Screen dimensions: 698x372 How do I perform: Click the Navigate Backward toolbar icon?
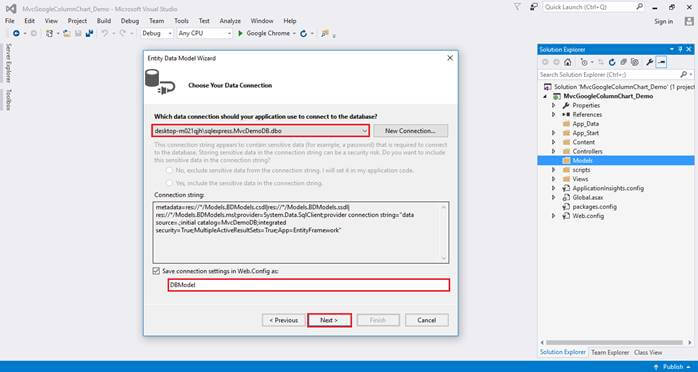click(16, 33)
